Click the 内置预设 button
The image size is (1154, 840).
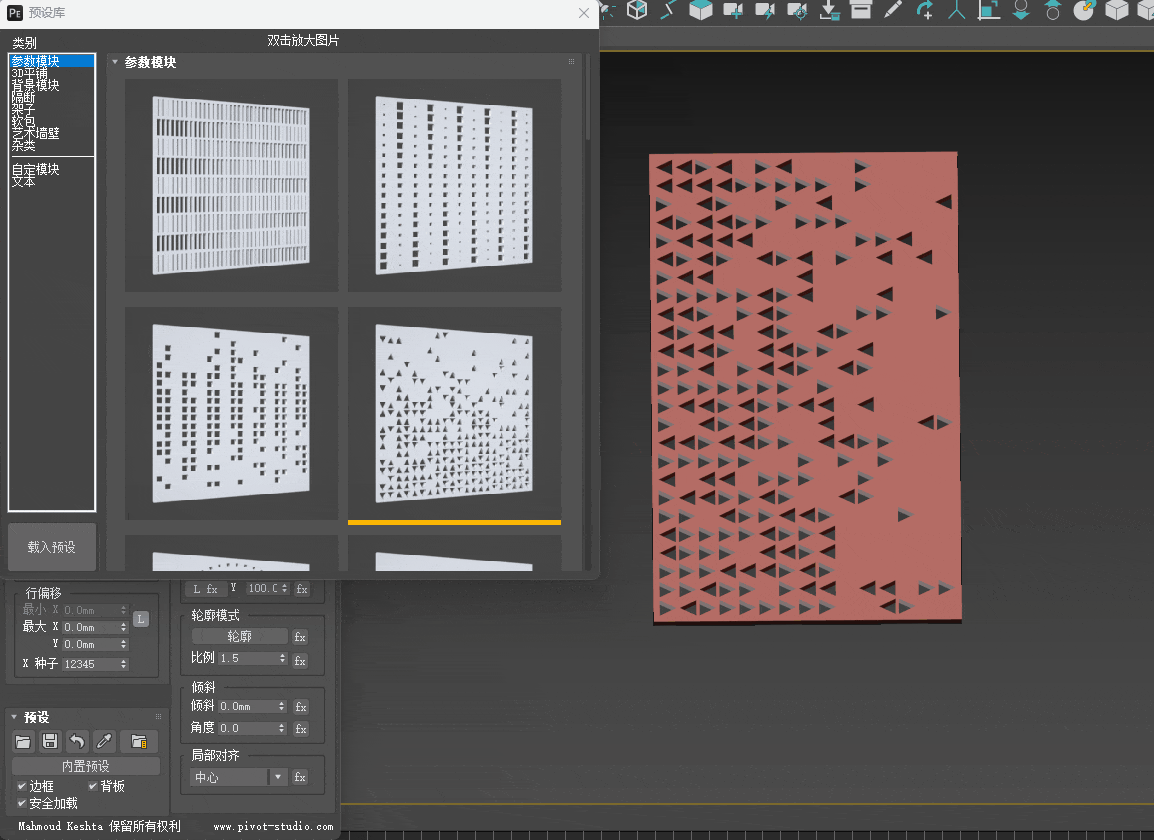[86, 766]
